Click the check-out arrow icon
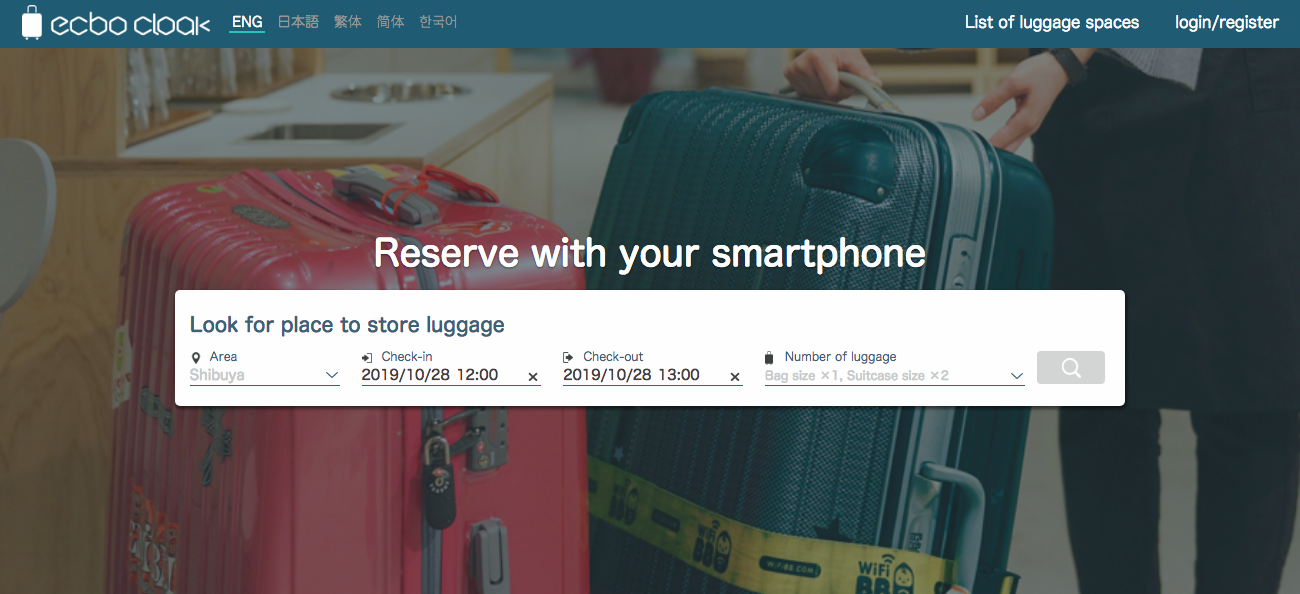1300x594 pixels. click(x=569, y=357)
